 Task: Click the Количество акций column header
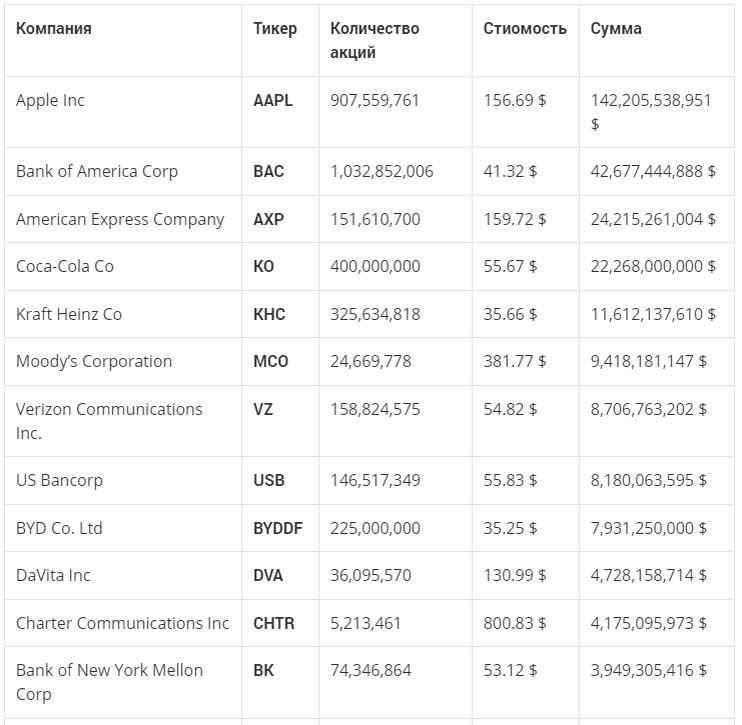tap(375, 40)
